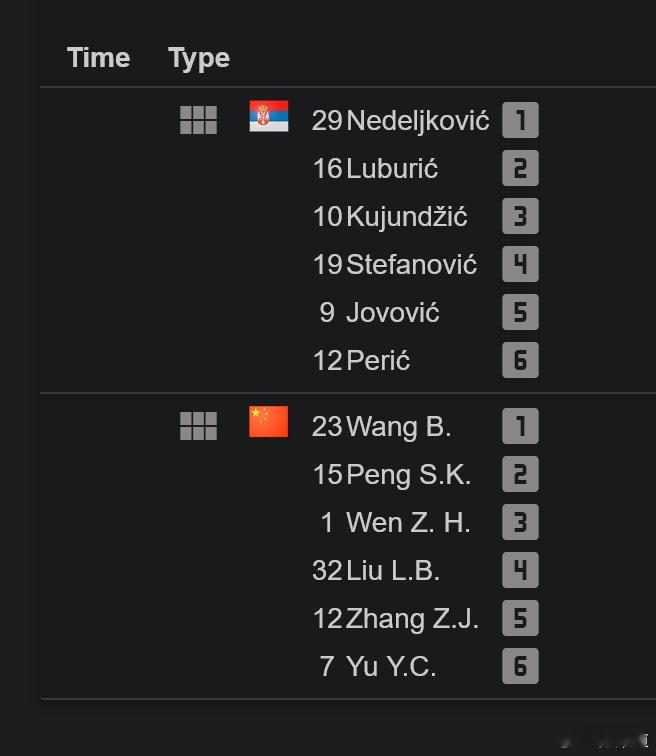The image size is (656, 756).
Task: Click the lineup grid icon for China
Action: (198, 426)
